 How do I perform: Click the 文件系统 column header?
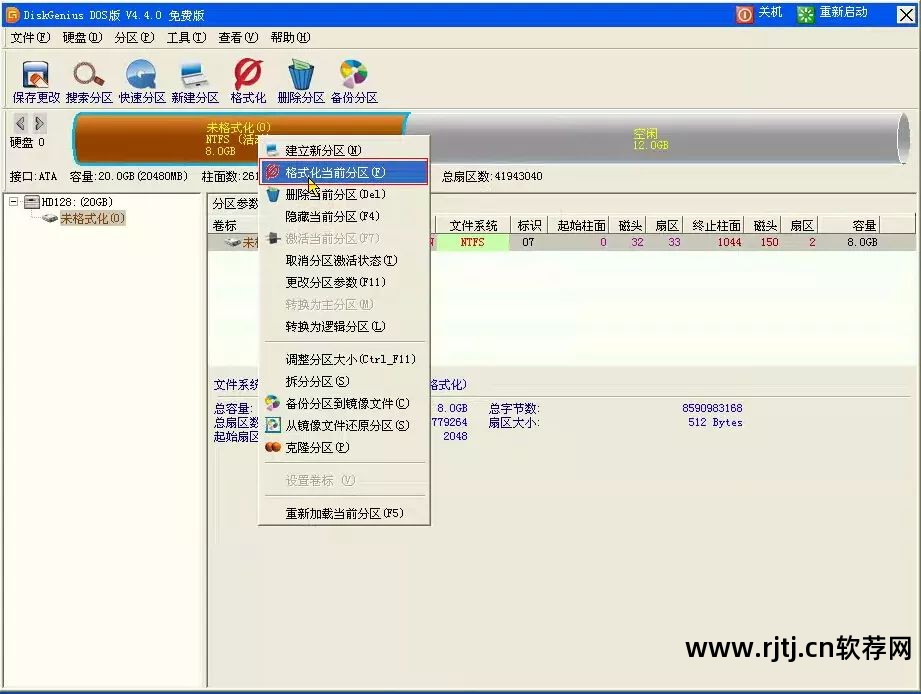(473, 225)
